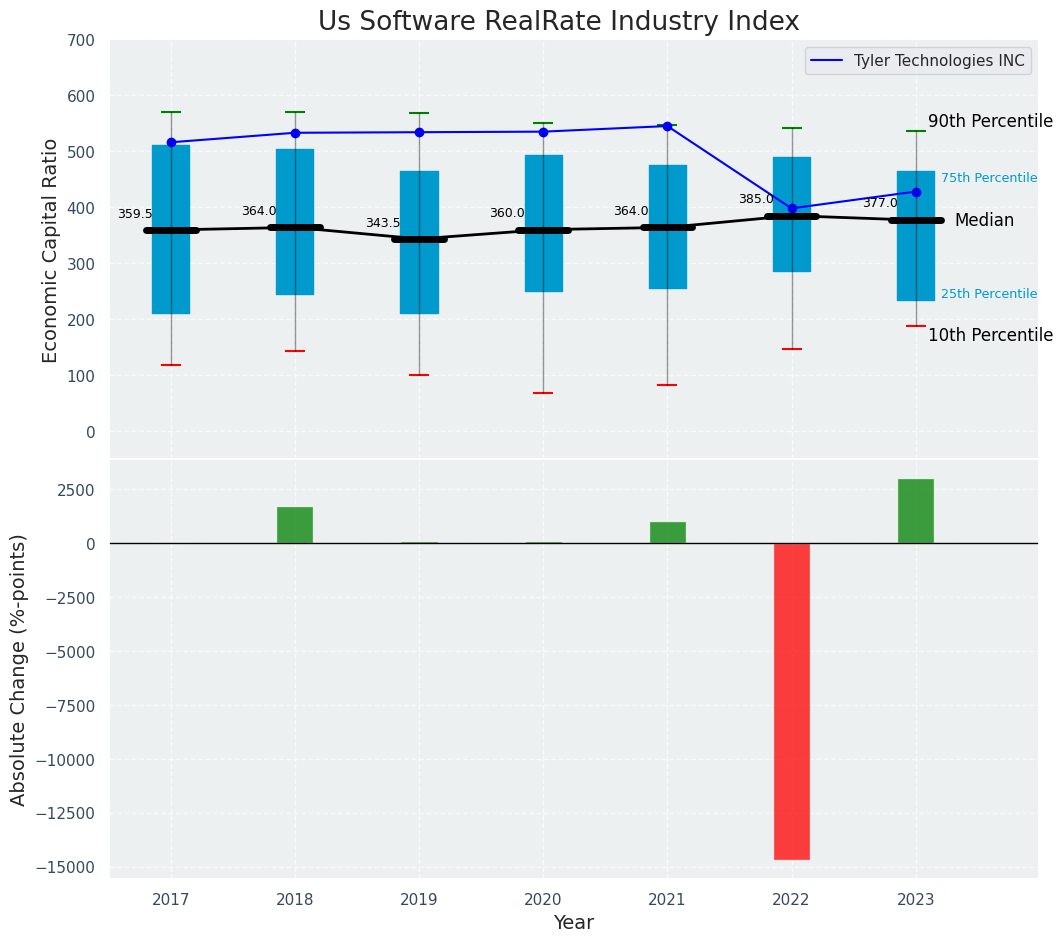The height and width of the screenshot is (942, 1063).
Task: Click the blue data point for 2021
Action: 667,126
